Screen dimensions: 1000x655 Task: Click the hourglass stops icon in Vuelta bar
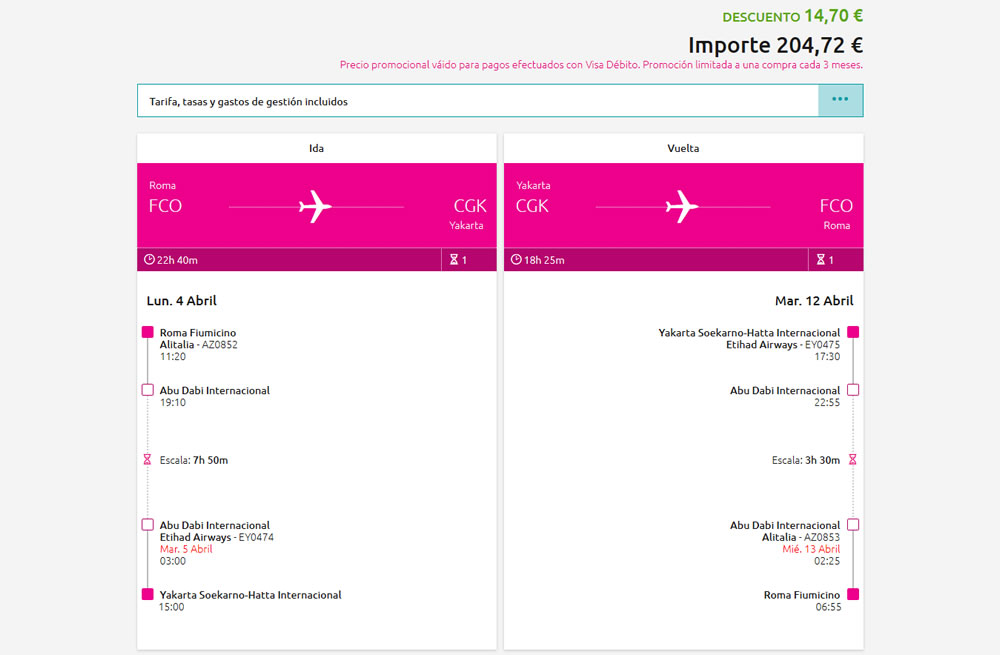pos(821,260)
